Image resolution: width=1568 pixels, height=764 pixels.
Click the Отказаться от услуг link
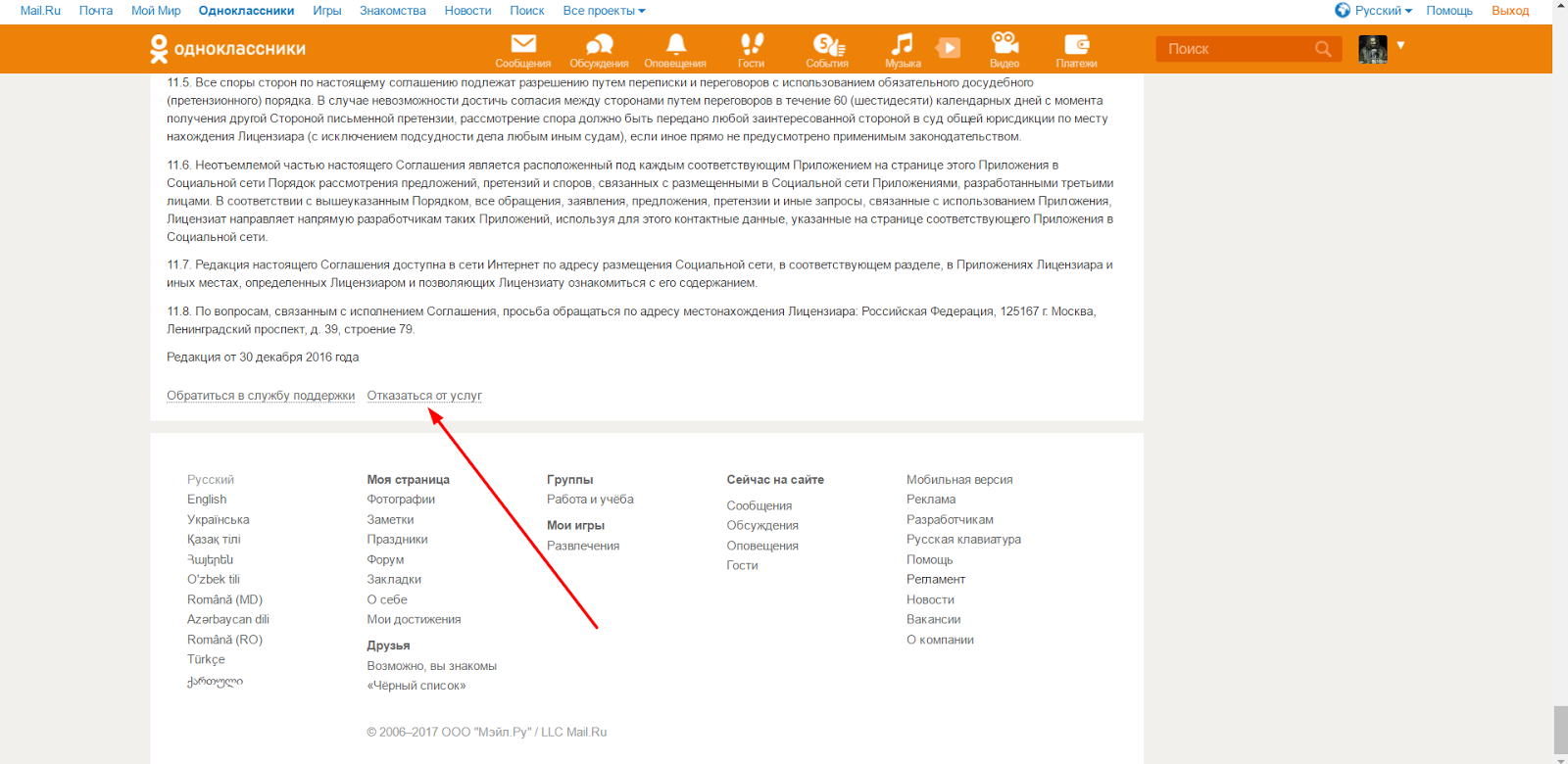424,396
